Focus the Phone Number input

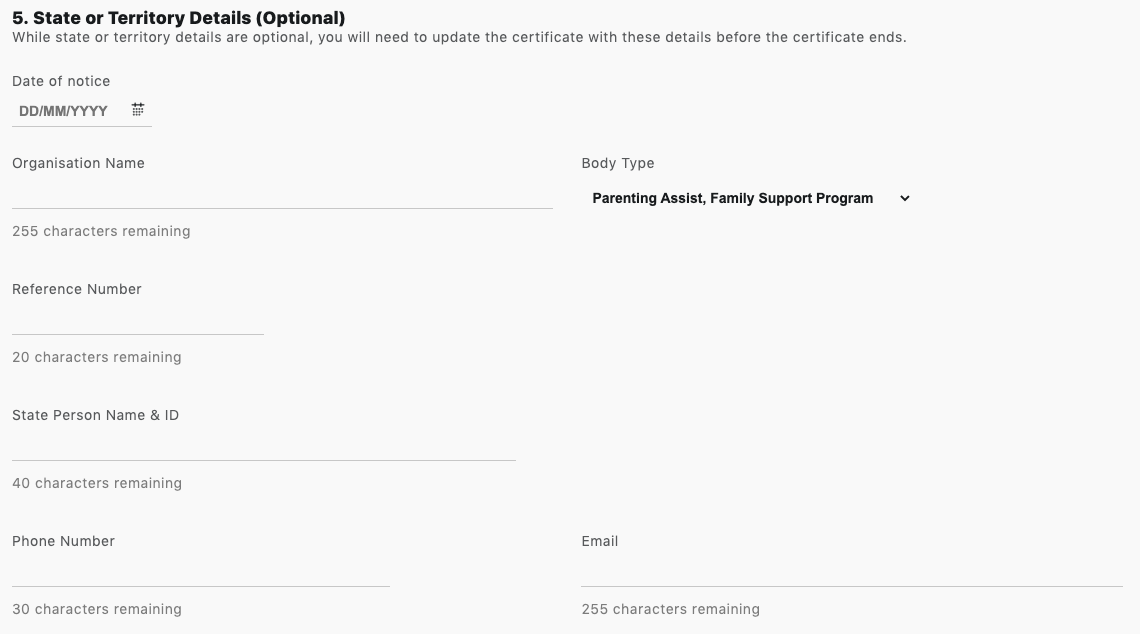point(200,572)
